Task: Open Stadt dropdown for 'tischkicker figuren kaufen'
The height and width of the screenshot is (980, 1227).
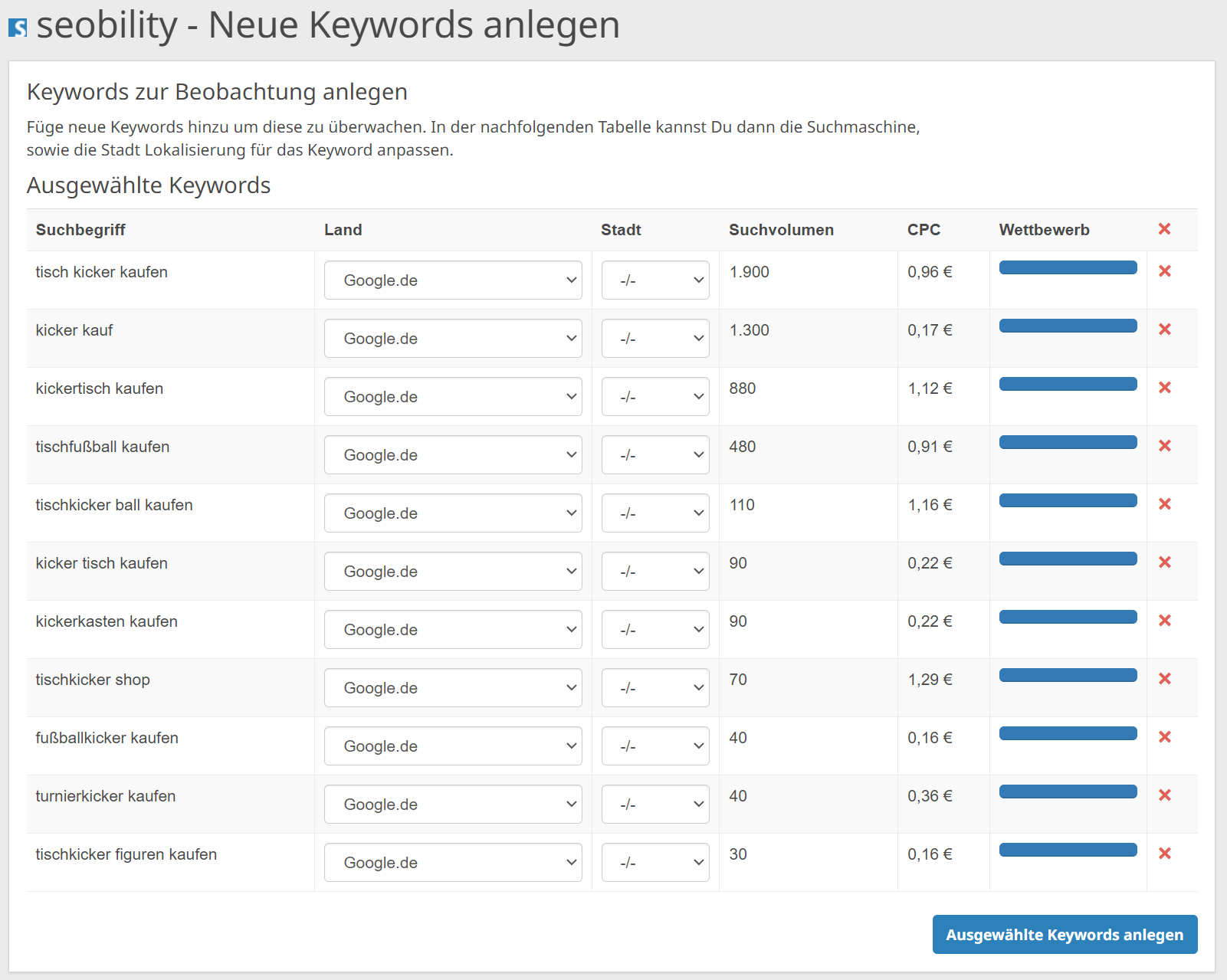Action: 655,863
